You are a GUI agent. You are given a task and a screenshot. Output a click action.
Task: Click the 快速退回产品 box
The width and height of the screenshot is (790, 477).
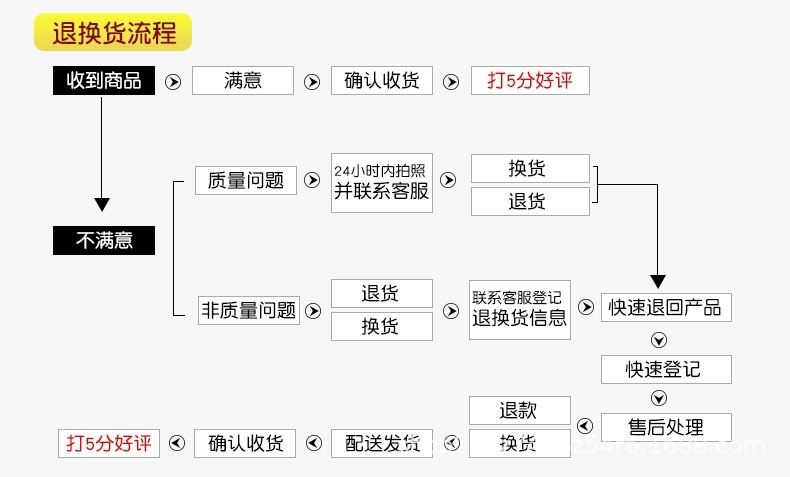[665, 307]
